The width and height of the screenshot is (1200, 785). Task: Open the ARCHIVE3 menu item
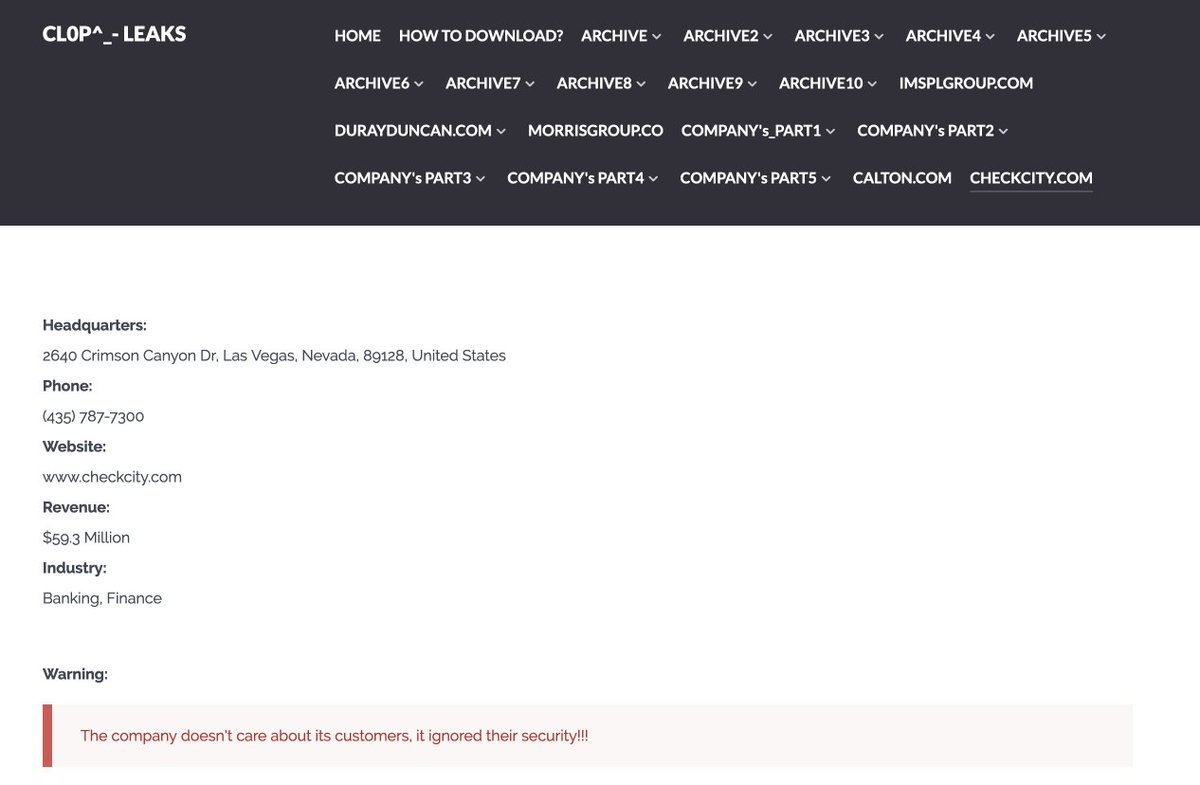[x=832, y=36]
